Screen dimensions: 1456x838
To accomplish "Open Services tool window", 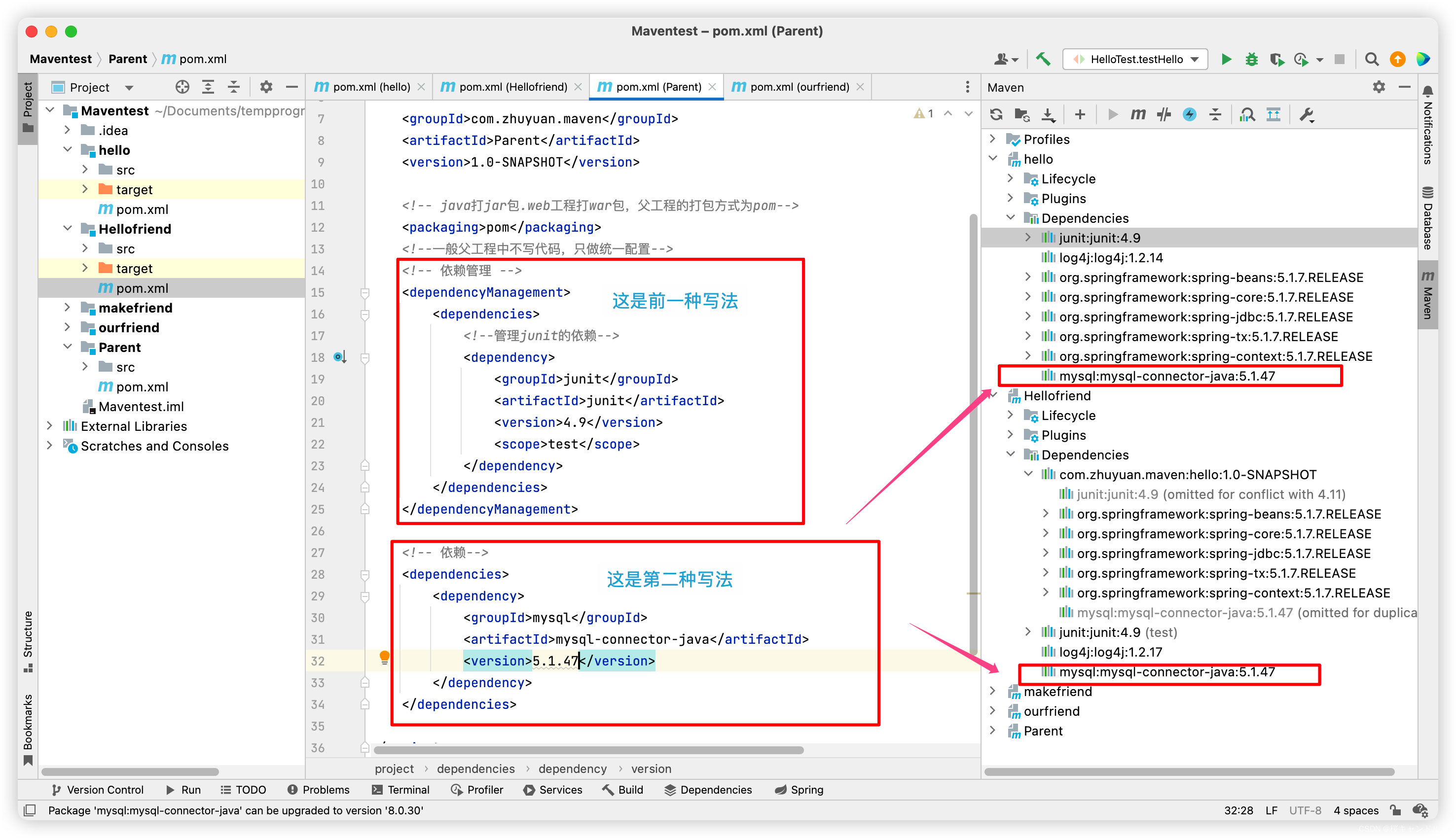I will pos(553,790).
